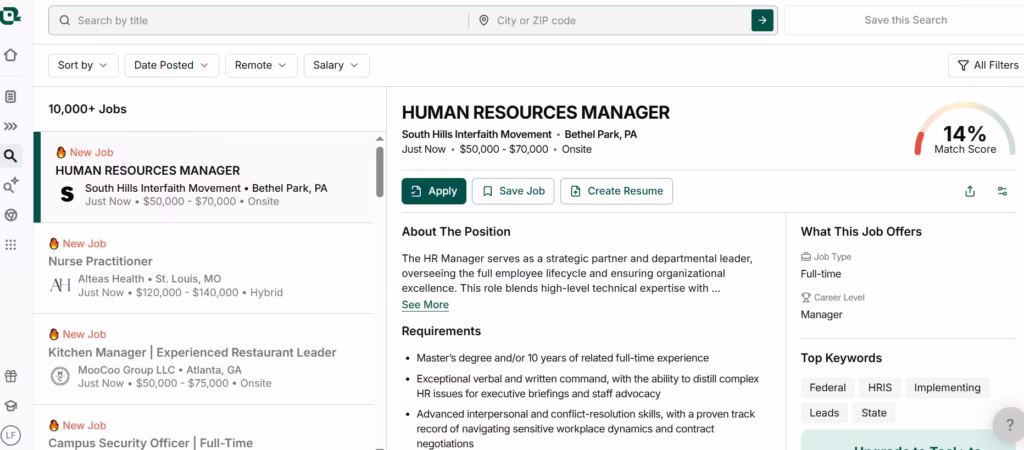This screenshot has height=450, width=1024.
Task: Click Save this Search button
Action: click(905, 20)
